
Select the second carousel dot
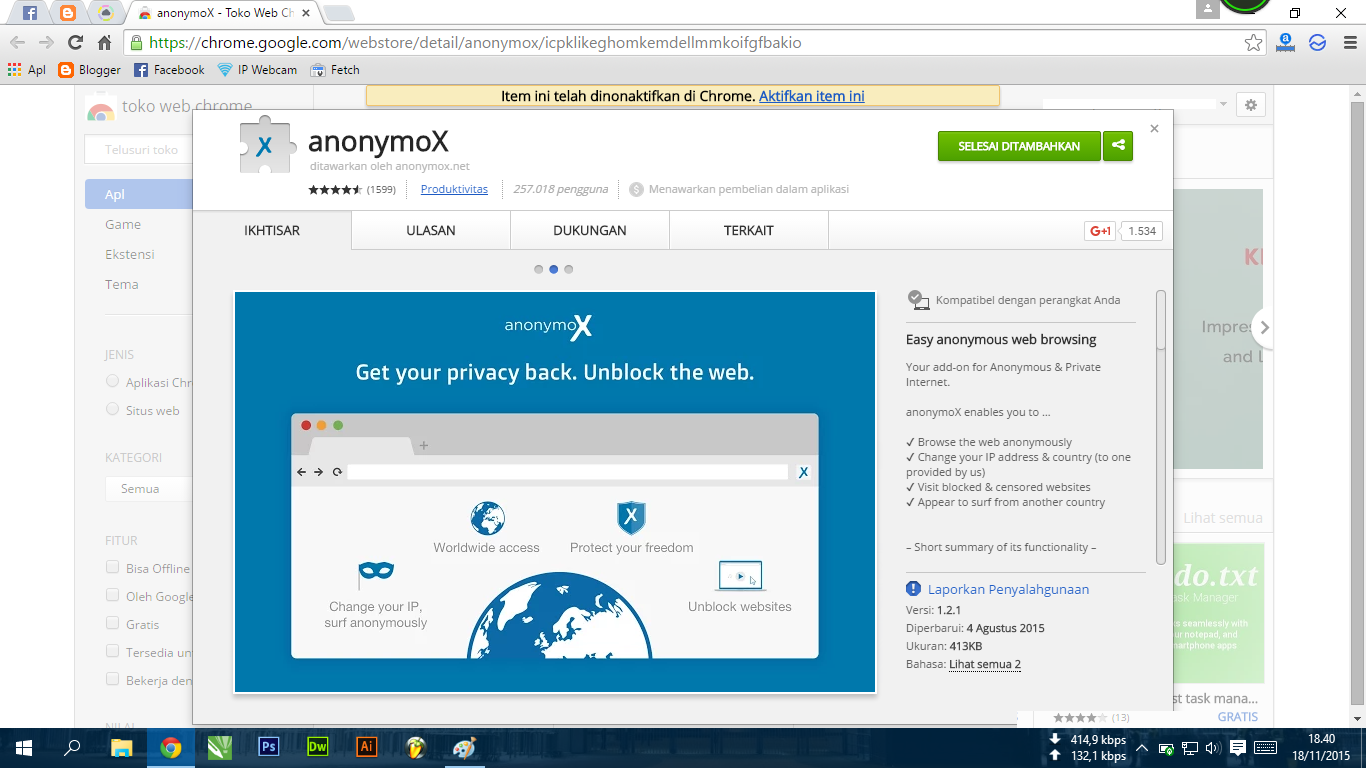click(554, 269)
